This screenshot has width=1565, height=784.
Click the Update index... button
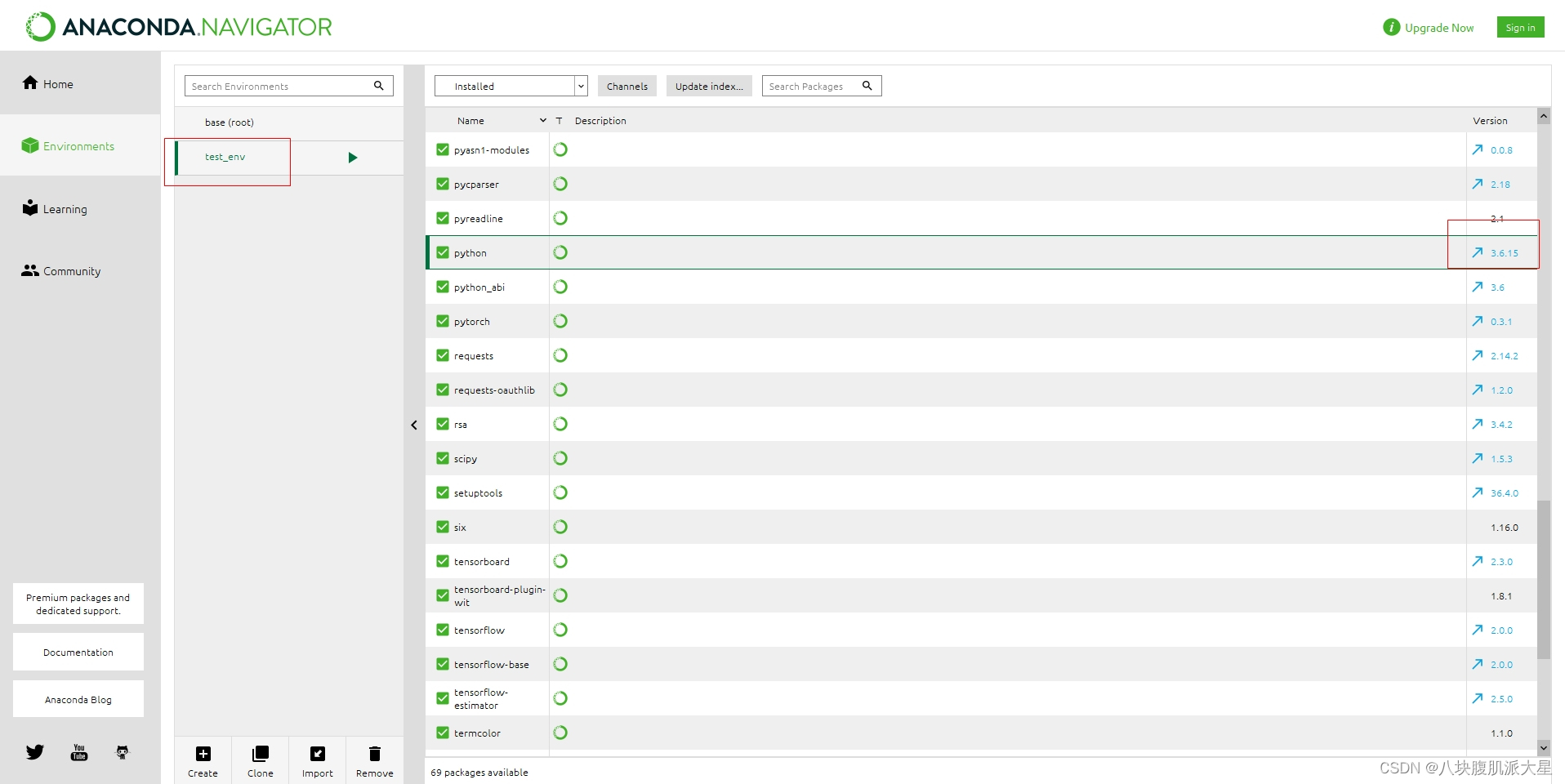click(709, 86)
